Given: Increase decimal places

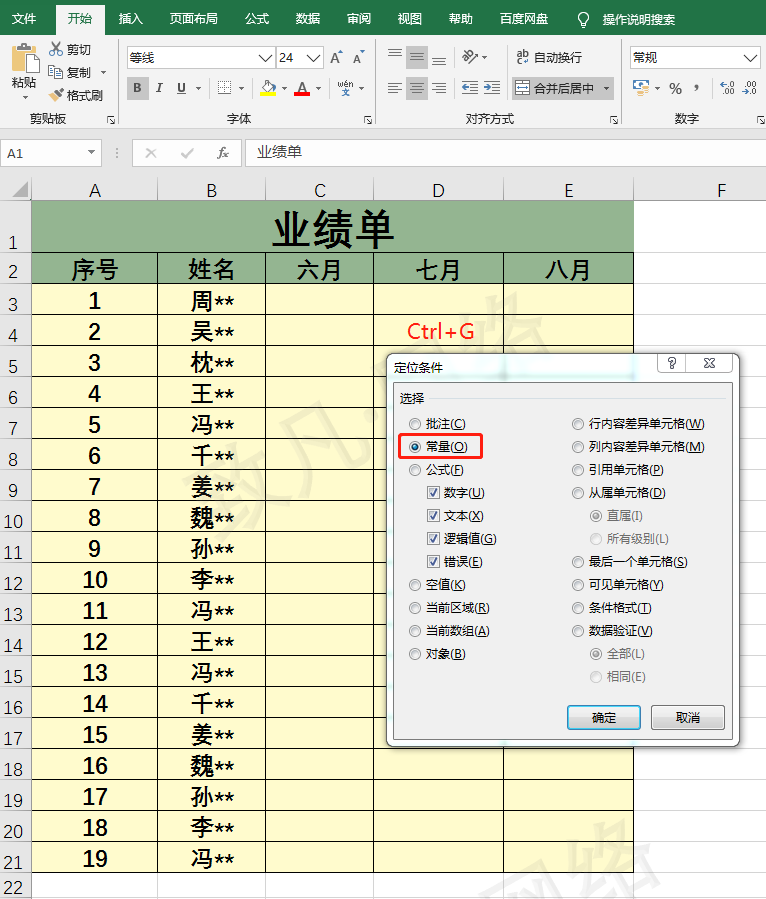Looking at the screenshot, I should (728, 88).
